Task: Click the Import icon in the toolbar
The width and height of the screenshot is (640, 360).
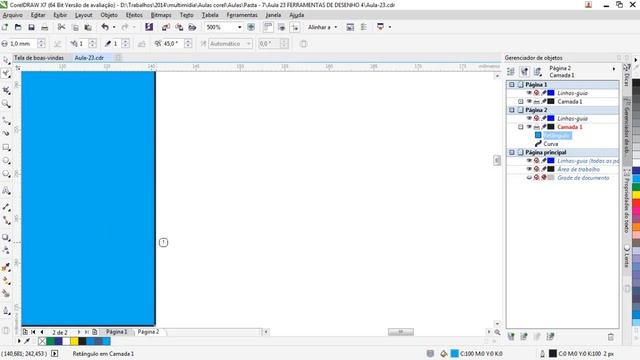Action: pyautogui.click(x=166, y=27)
